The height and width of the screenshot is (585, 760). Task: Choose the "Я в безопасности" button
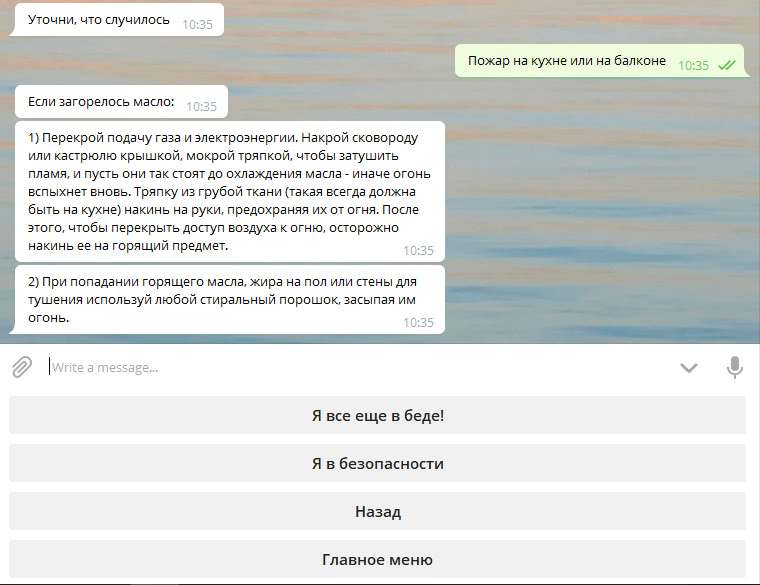(x=377, y=463)
